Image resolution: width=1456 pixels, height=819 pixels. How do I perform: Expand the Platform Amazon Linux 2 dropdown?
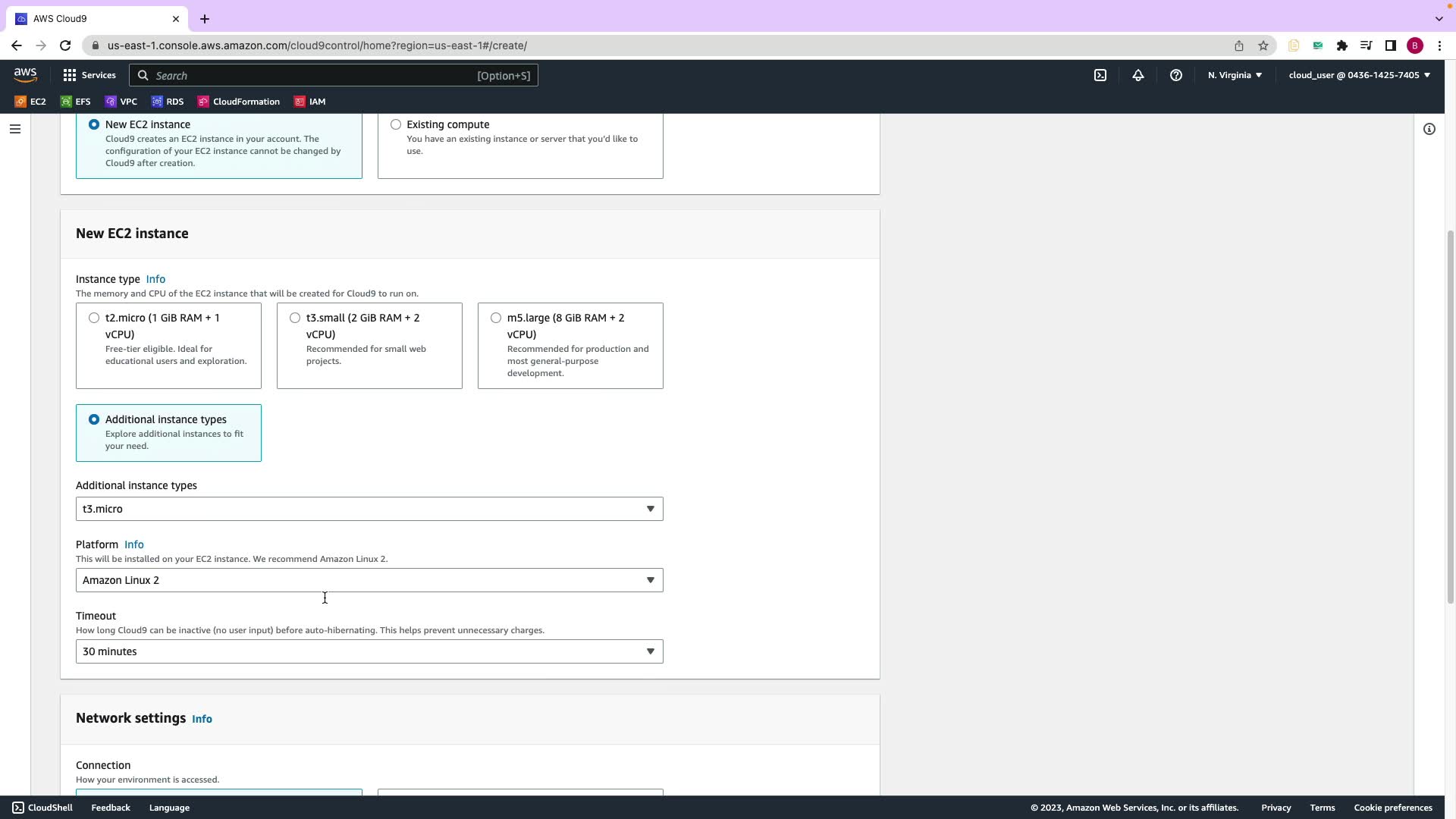(369, 580)
